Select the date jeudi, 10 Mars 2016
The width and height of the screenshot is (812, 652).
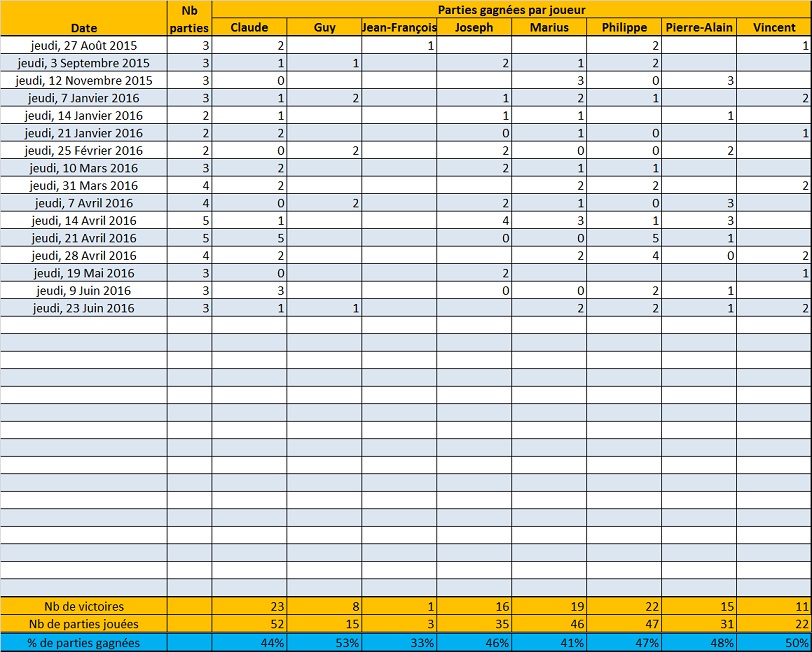coord(83,168)
